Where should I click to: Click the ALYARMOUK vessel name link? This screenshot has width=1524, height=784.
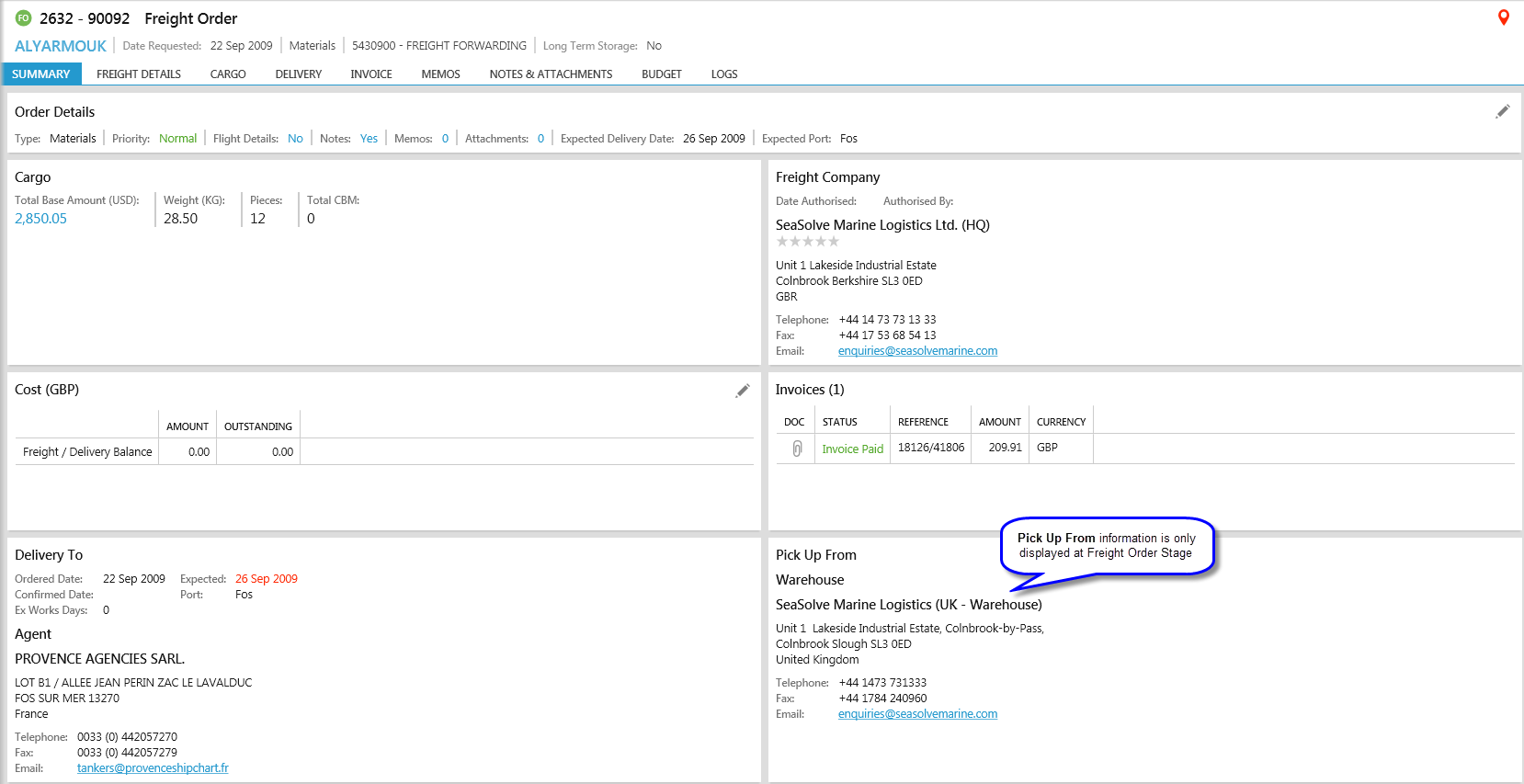(61, 46)
